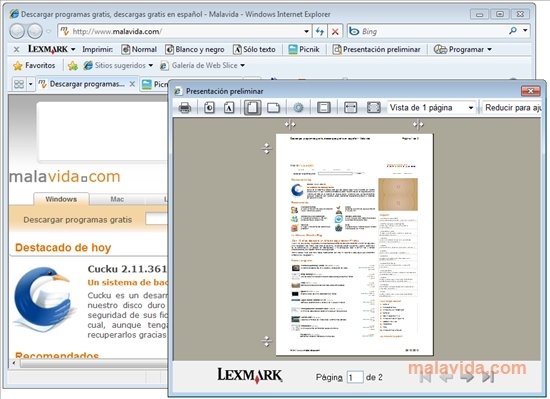Click the right top margin handle above page

tap(418, 124)
